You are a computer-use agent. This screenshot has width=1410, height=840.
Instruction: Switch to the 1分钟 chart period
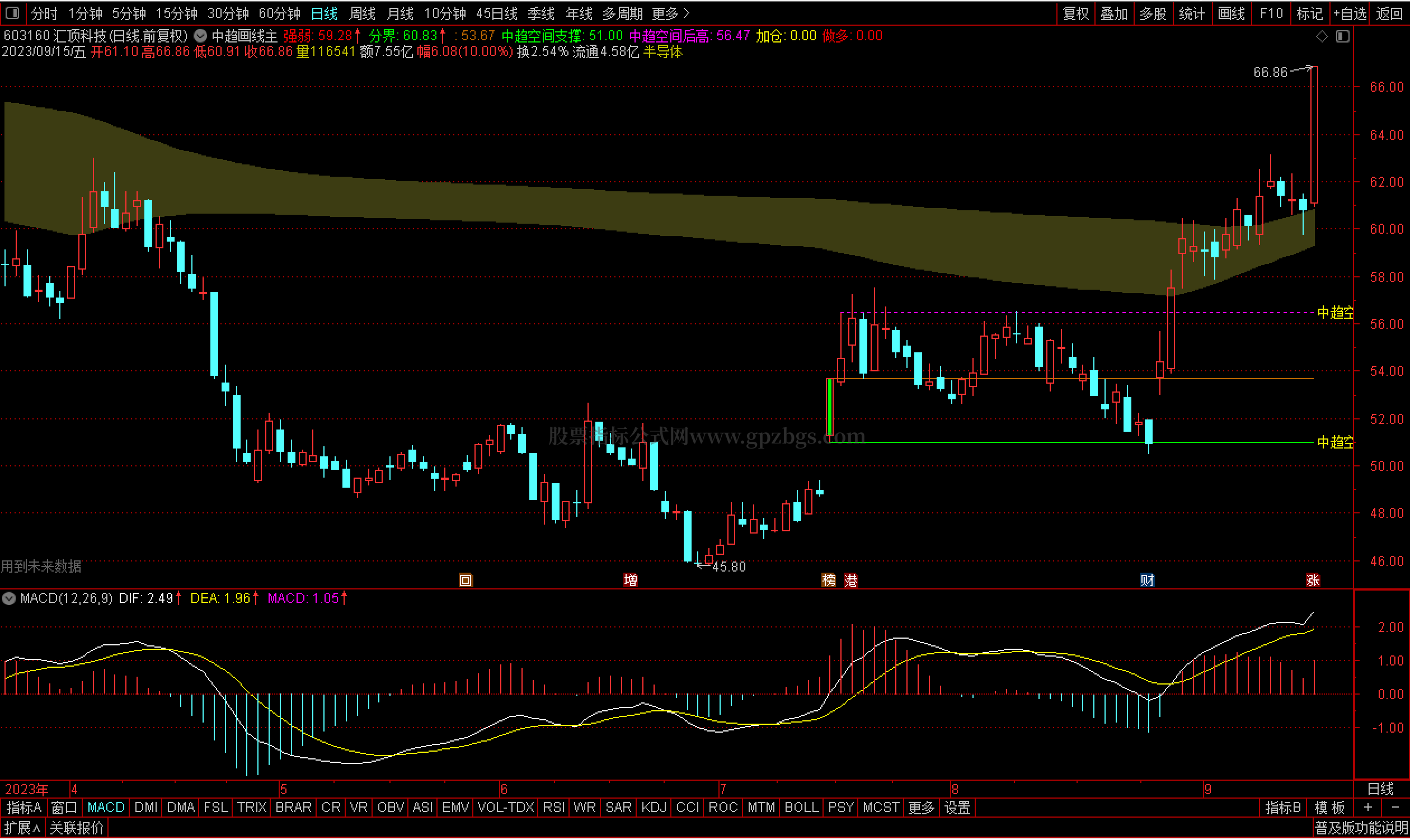click(x=85, y=13)
